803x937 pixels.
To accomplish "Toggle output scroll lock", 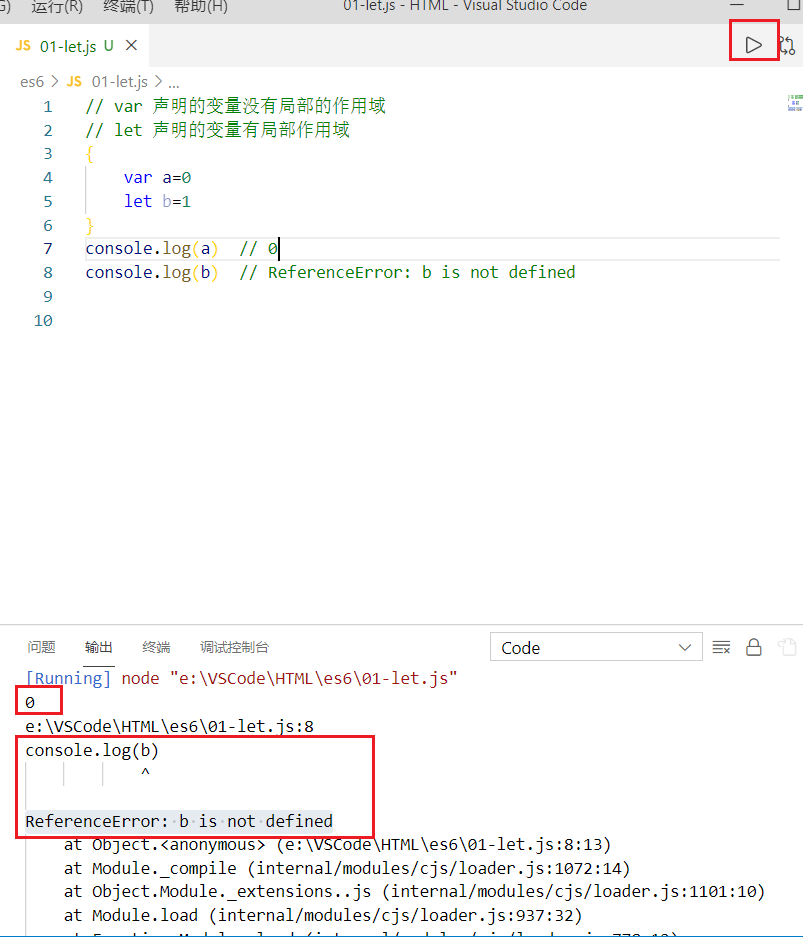I will pyautogui.click(x=754, y=648).
